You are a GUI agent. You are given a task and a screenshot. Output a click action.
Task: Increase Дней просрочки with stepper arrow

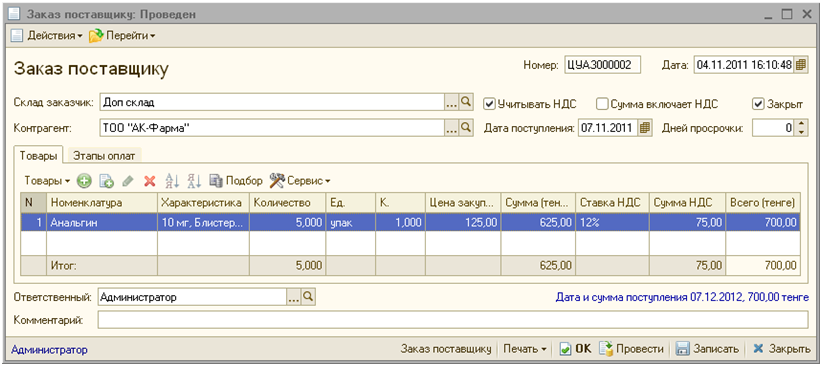tap(801, 124)
